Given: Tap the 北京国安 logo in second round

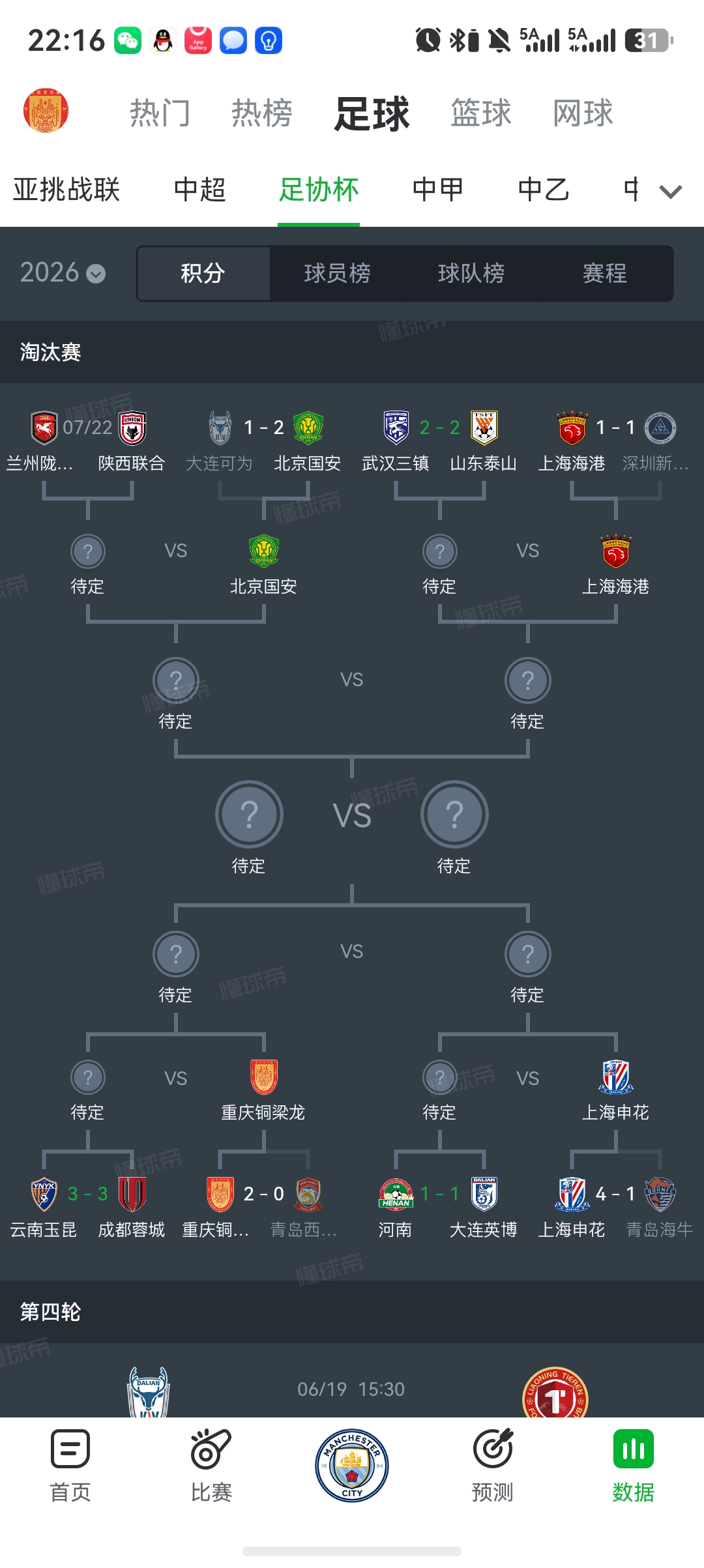Looking at the screenshot, I should (264, 551).
